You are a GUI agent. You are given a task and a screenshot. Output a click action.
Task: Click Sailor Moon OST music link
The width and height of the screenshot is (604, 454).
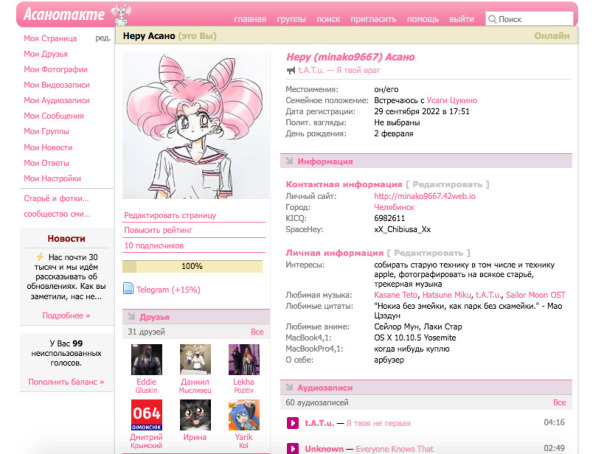pyautogui.click(x=535, y=295)
